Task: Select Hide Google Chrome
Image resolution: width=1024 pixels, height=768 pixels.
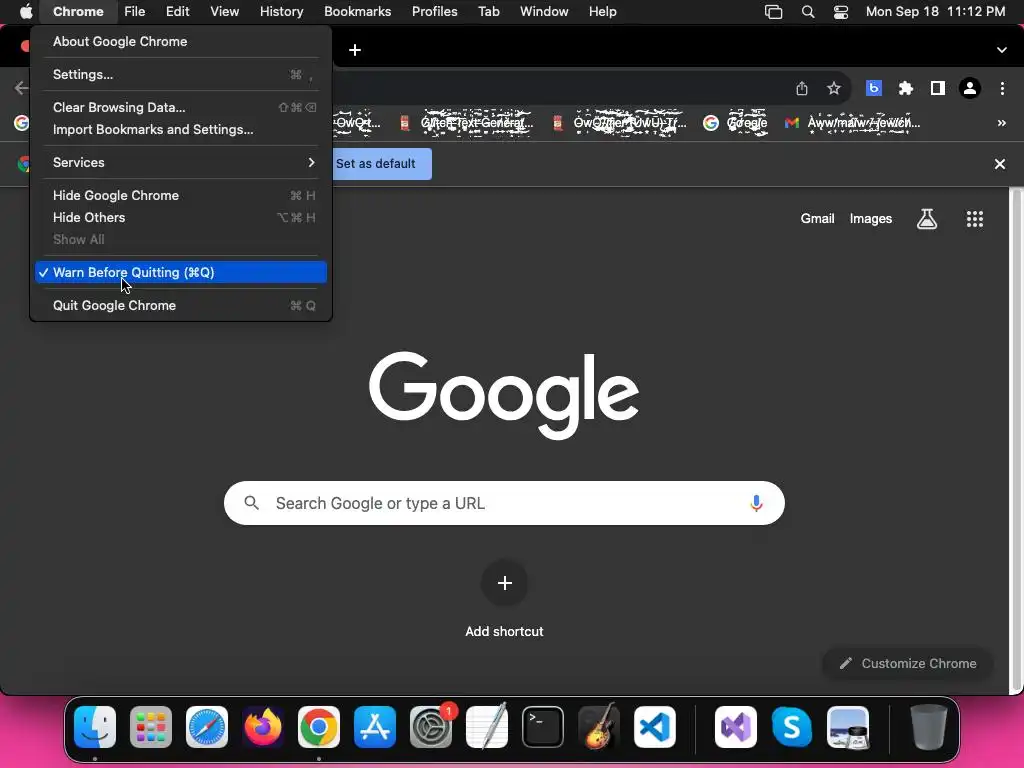Action: pos(181,195)
